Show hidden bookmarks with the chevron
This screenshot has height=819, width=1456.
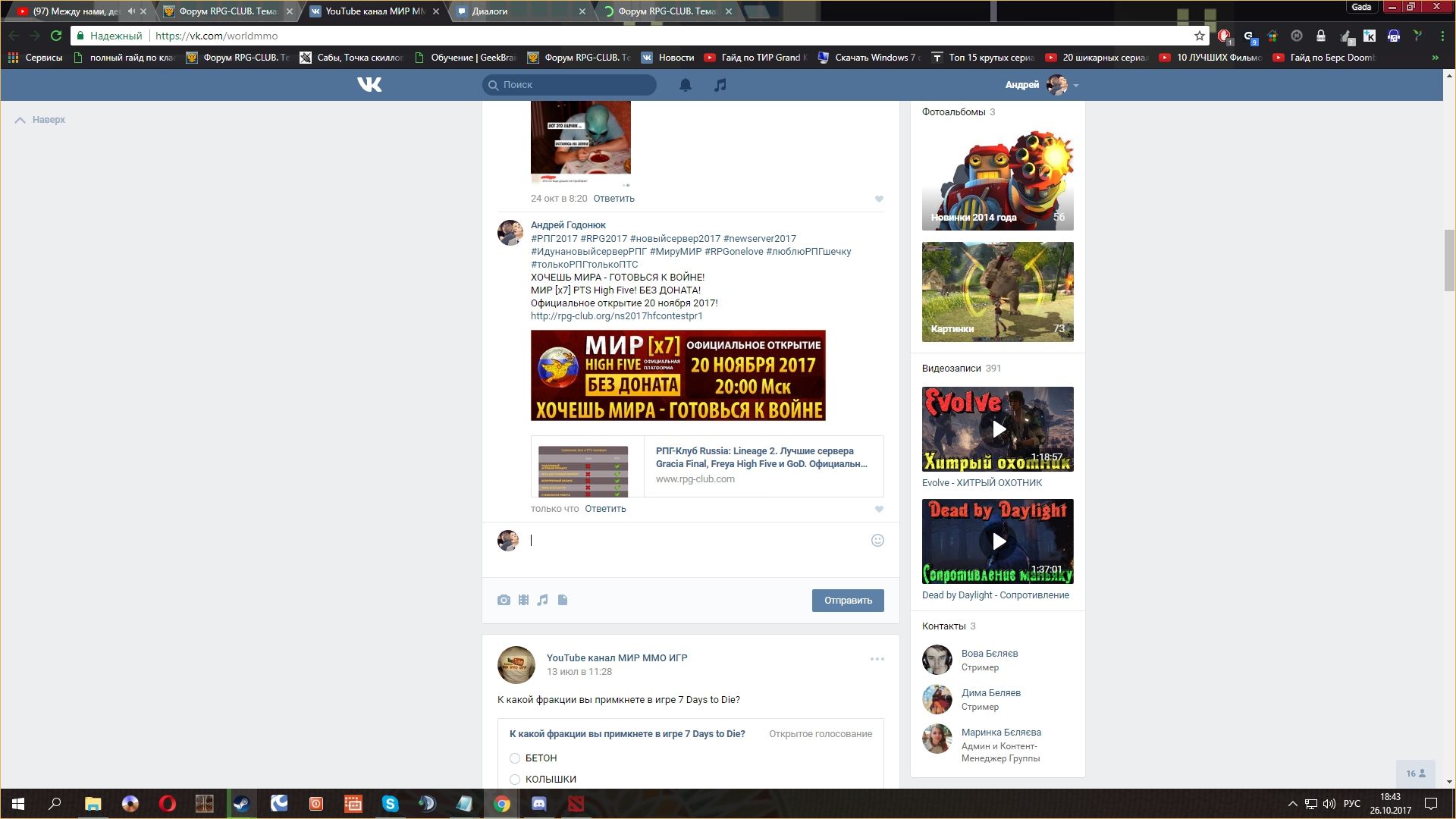click(1435, 58)
